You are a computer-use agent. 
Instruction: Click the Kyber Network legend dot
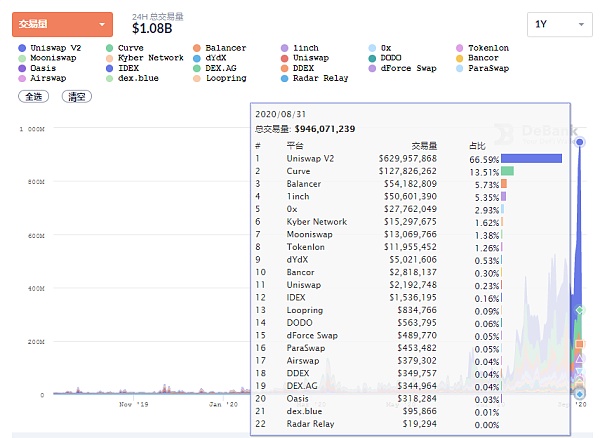tap(110, 58)
